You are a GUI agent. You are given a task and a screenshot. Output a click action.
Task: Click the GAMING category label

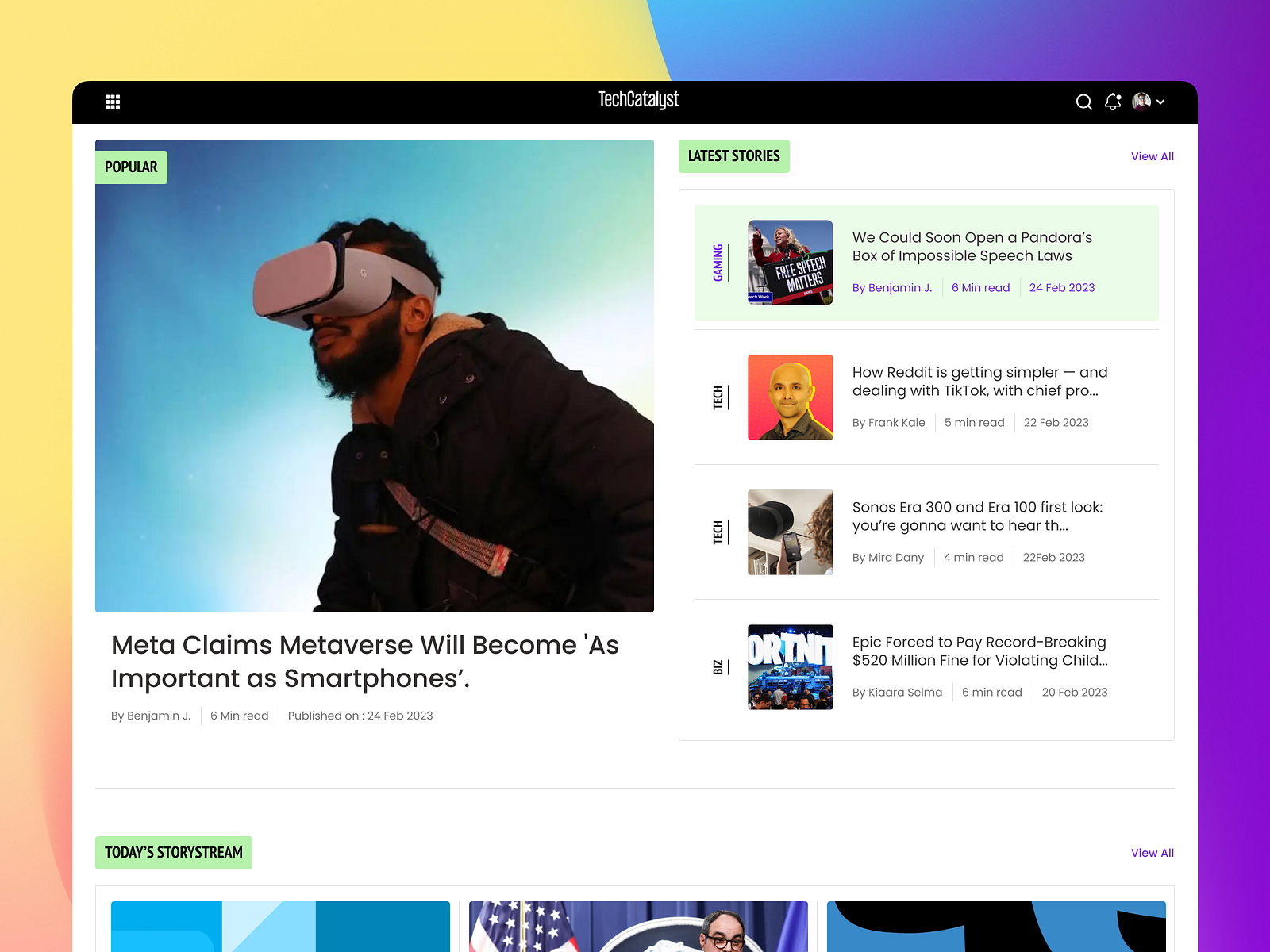click(x=718, y=263)
